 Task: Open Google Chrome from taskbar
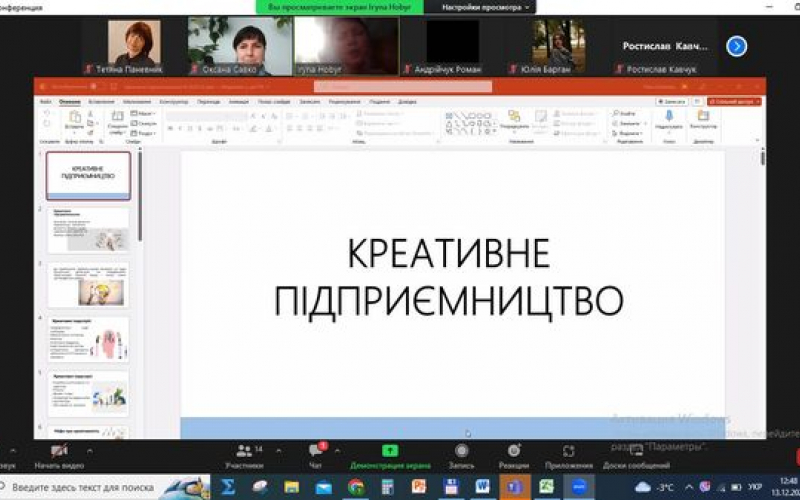pyautogui.click(x=356, y=487)
